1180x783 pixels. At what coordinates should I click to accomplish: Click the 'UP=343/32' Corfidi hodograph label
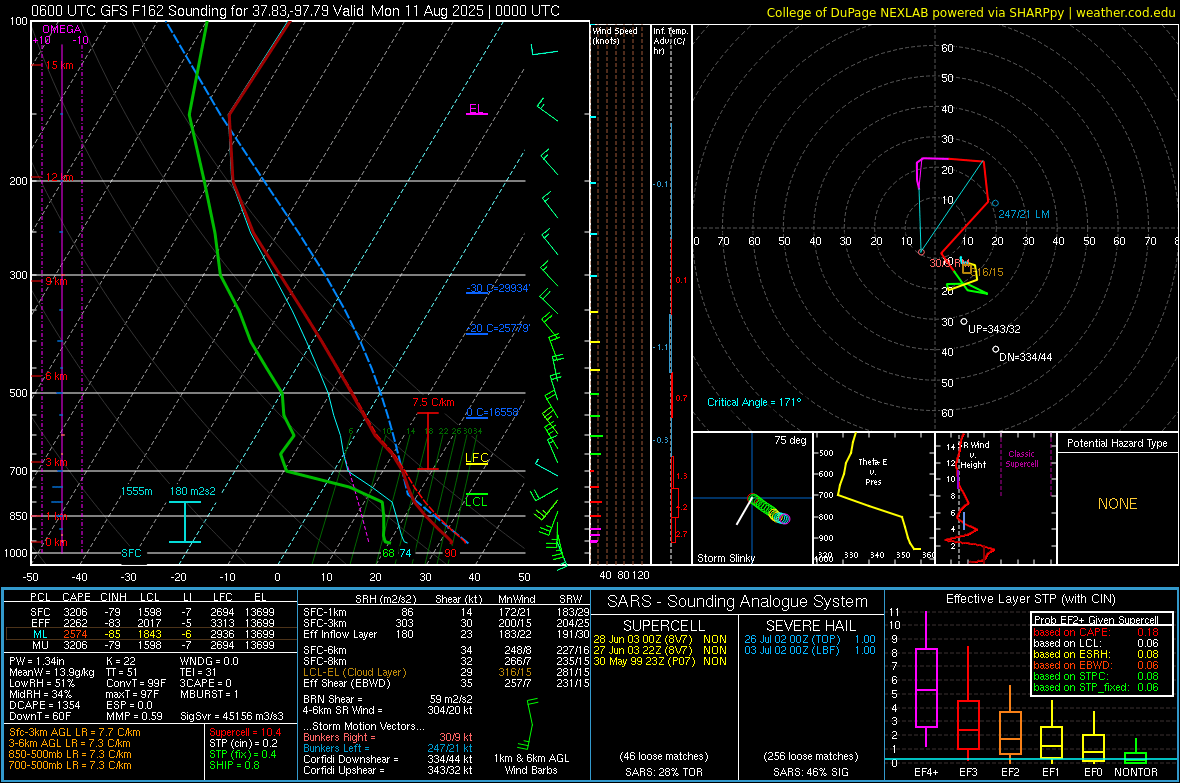click(994, 329)
